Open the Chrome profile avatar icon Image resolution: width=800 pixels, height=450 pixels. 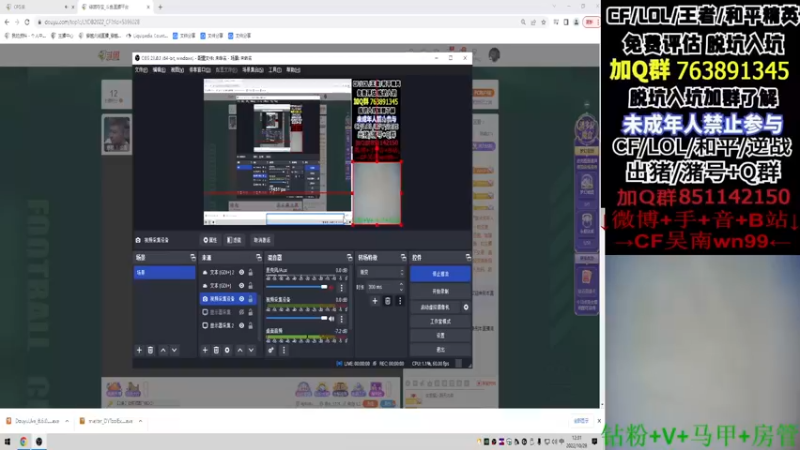point(577,22)
